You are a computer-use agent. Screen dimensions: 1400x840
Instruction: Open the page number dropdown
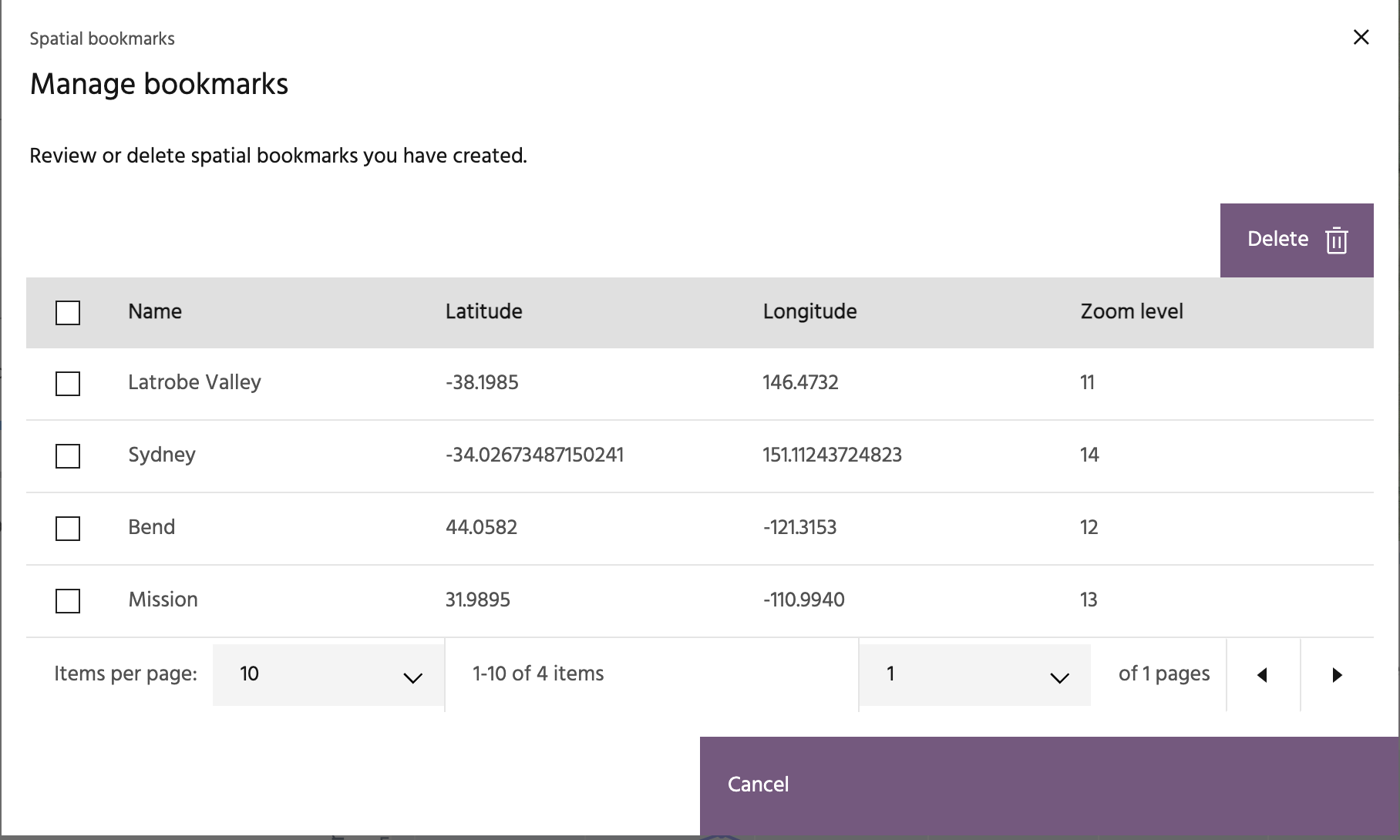974,675
